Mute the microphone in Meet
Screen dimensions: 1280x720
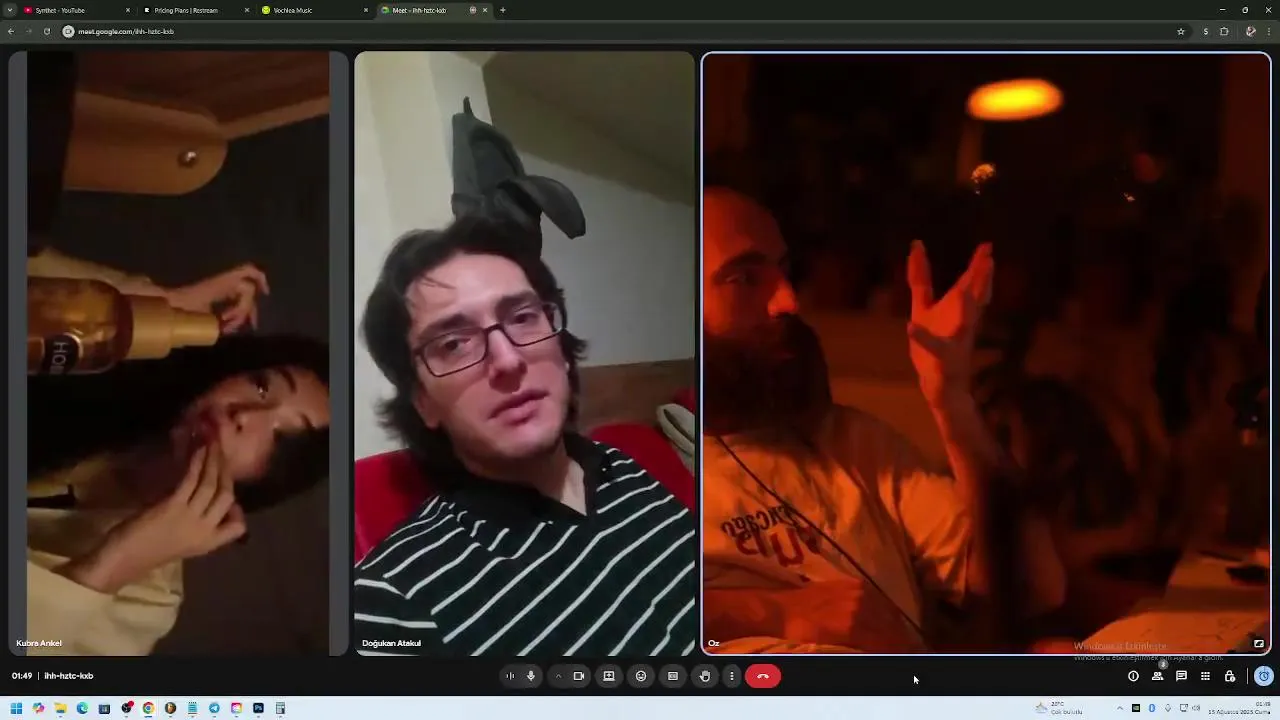531,676
